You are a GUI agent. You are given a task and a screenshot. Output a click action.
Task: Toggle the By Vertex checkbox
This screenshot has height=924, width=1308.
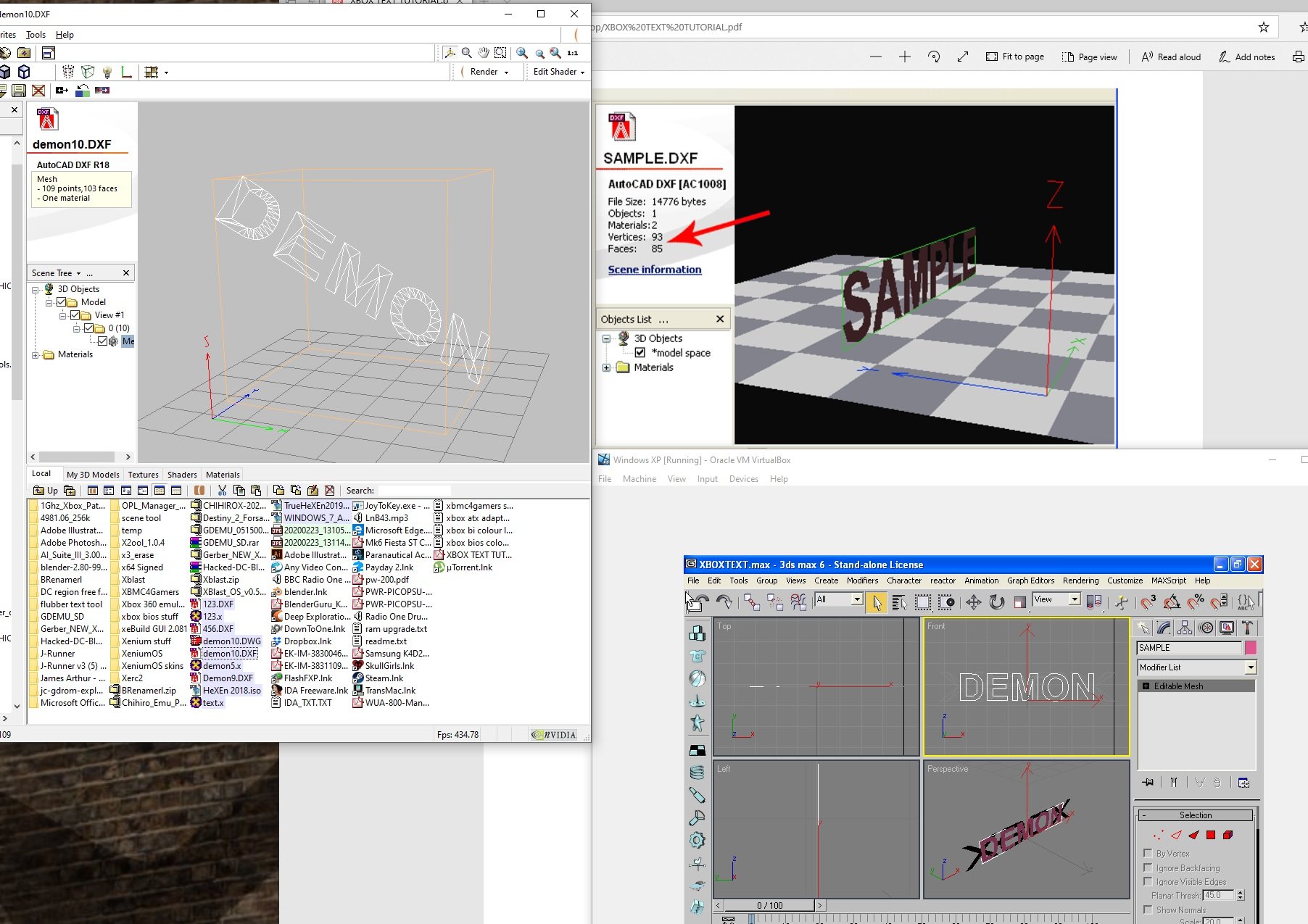(x=1148, y=853)
